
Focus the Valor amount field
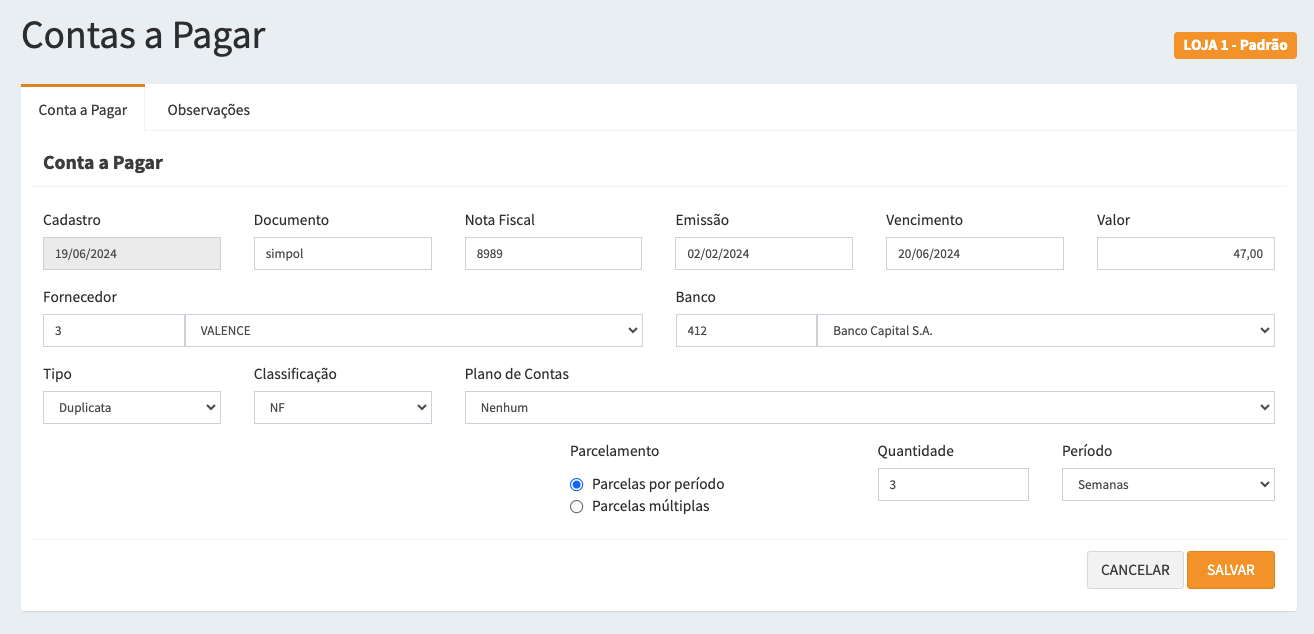click(1185, 254)
